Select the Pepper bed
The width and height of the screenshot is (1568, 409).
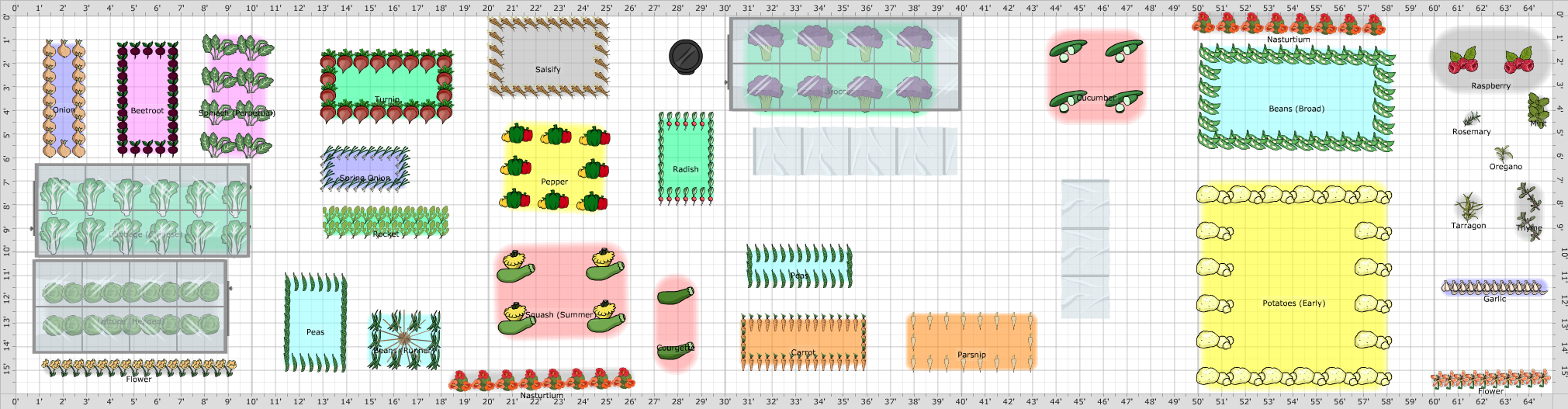point(554,168)
